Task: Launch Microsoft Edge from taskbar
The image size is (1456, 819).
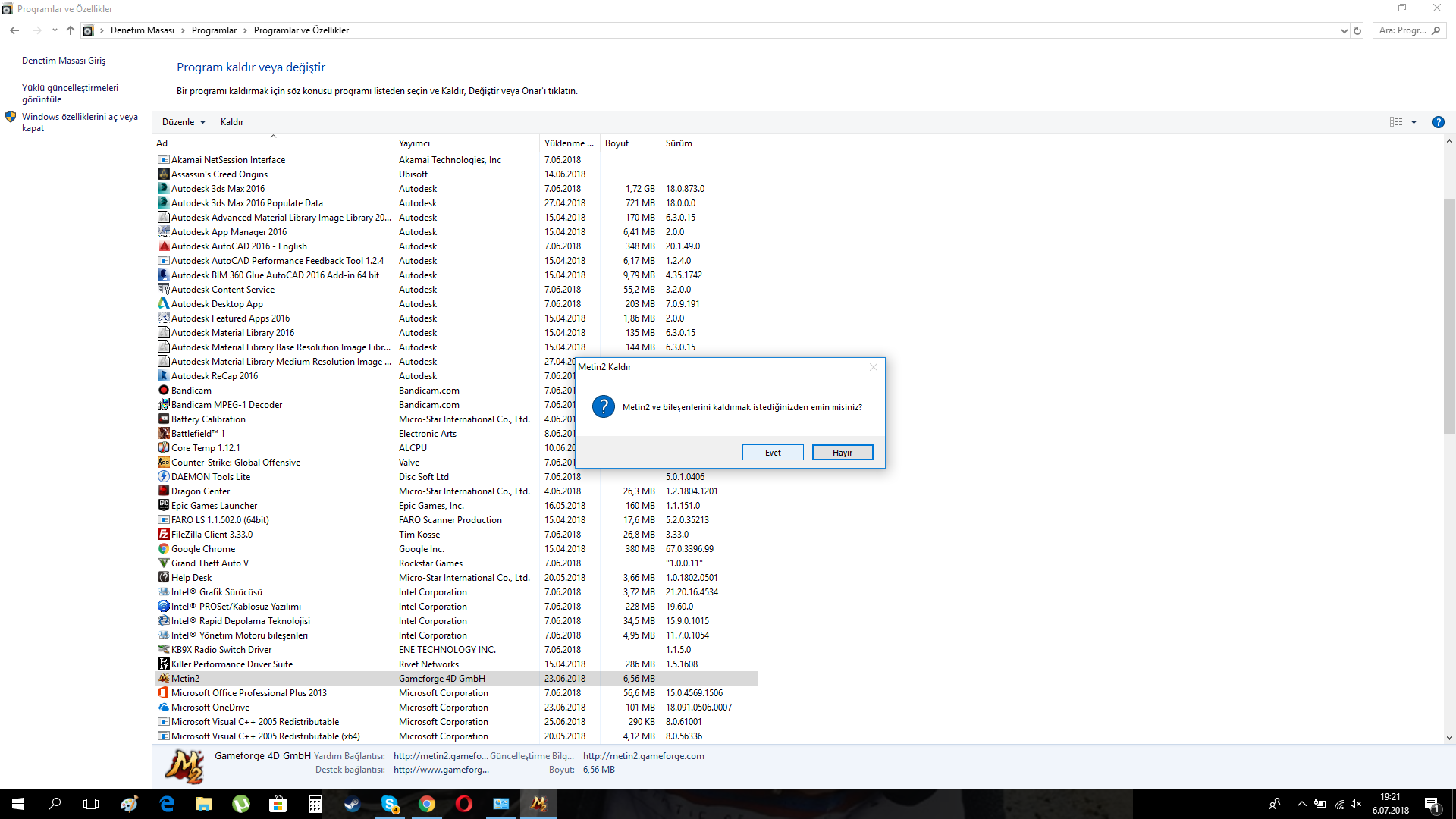Action: tap(167, 804)
